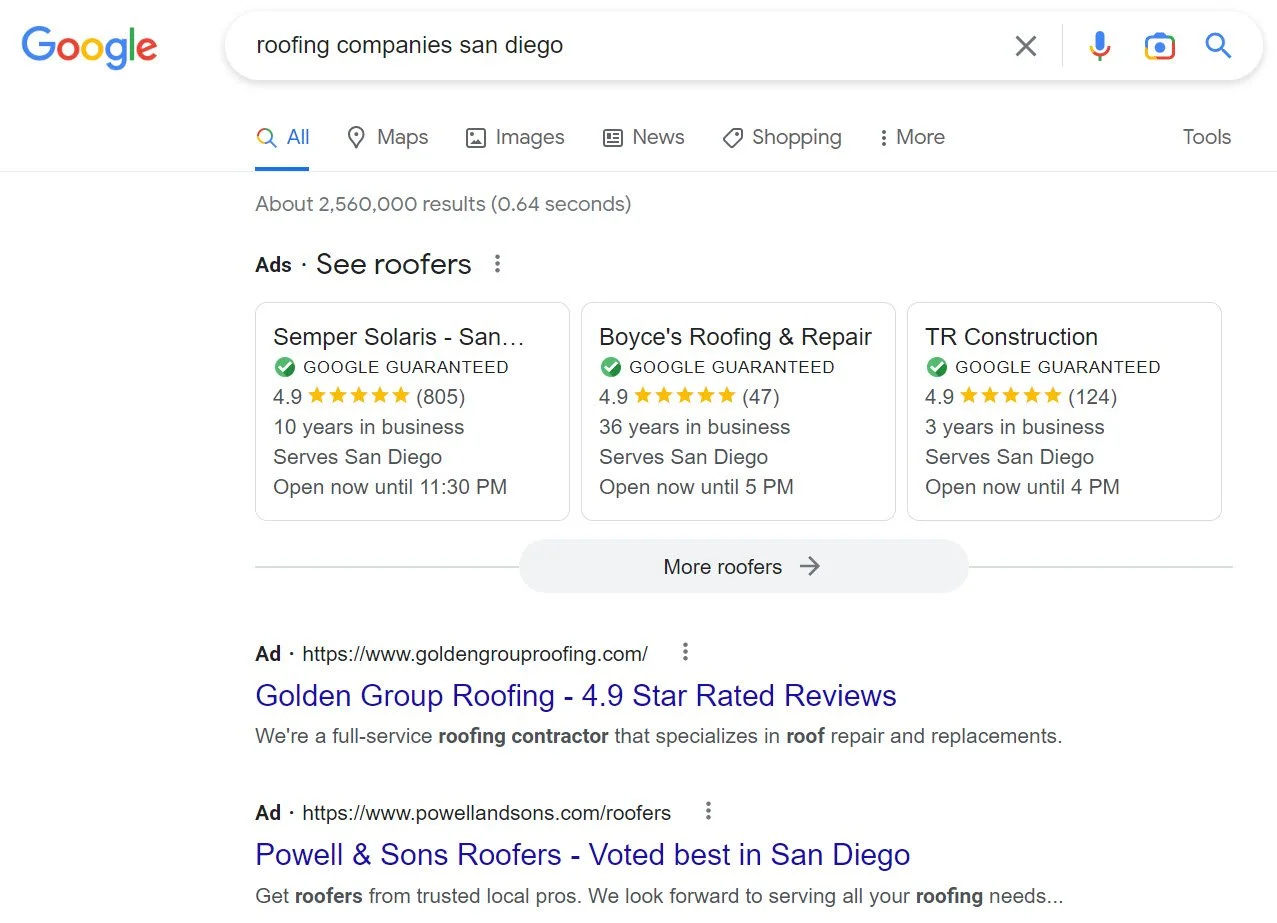Switch to the Maps tab
This screenshot has width=1277, height=923.
click(387, 138)
